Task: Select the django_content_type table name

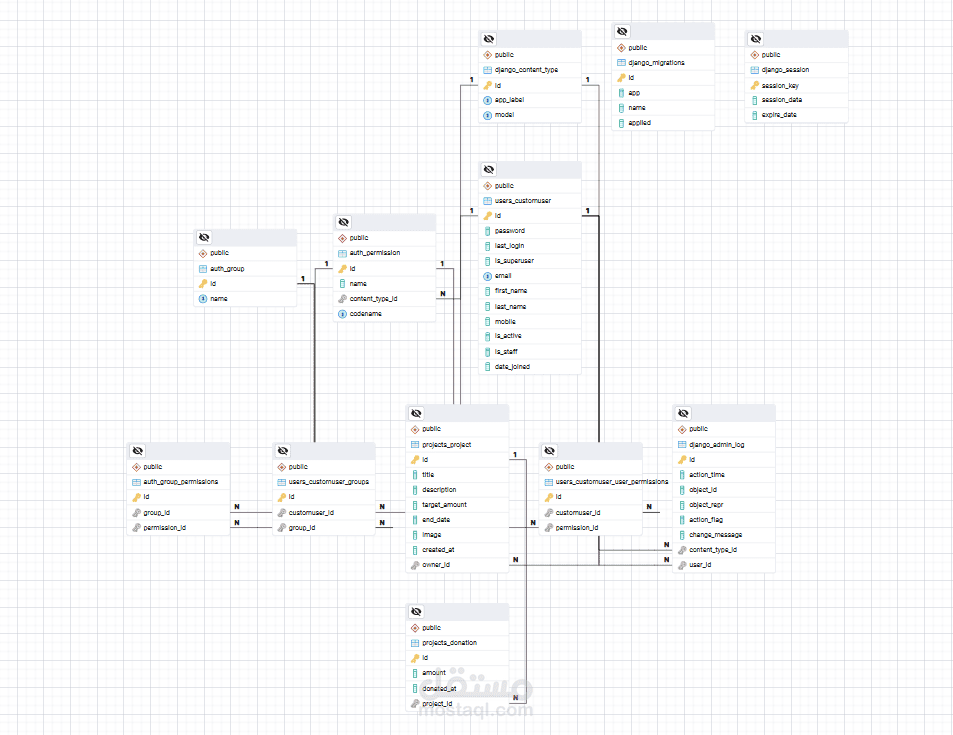Action: pos(526,70)
